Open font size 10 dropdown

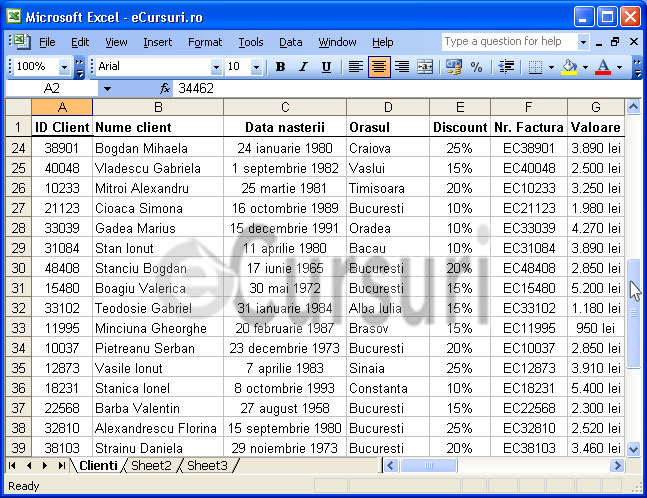coord(256,67)
